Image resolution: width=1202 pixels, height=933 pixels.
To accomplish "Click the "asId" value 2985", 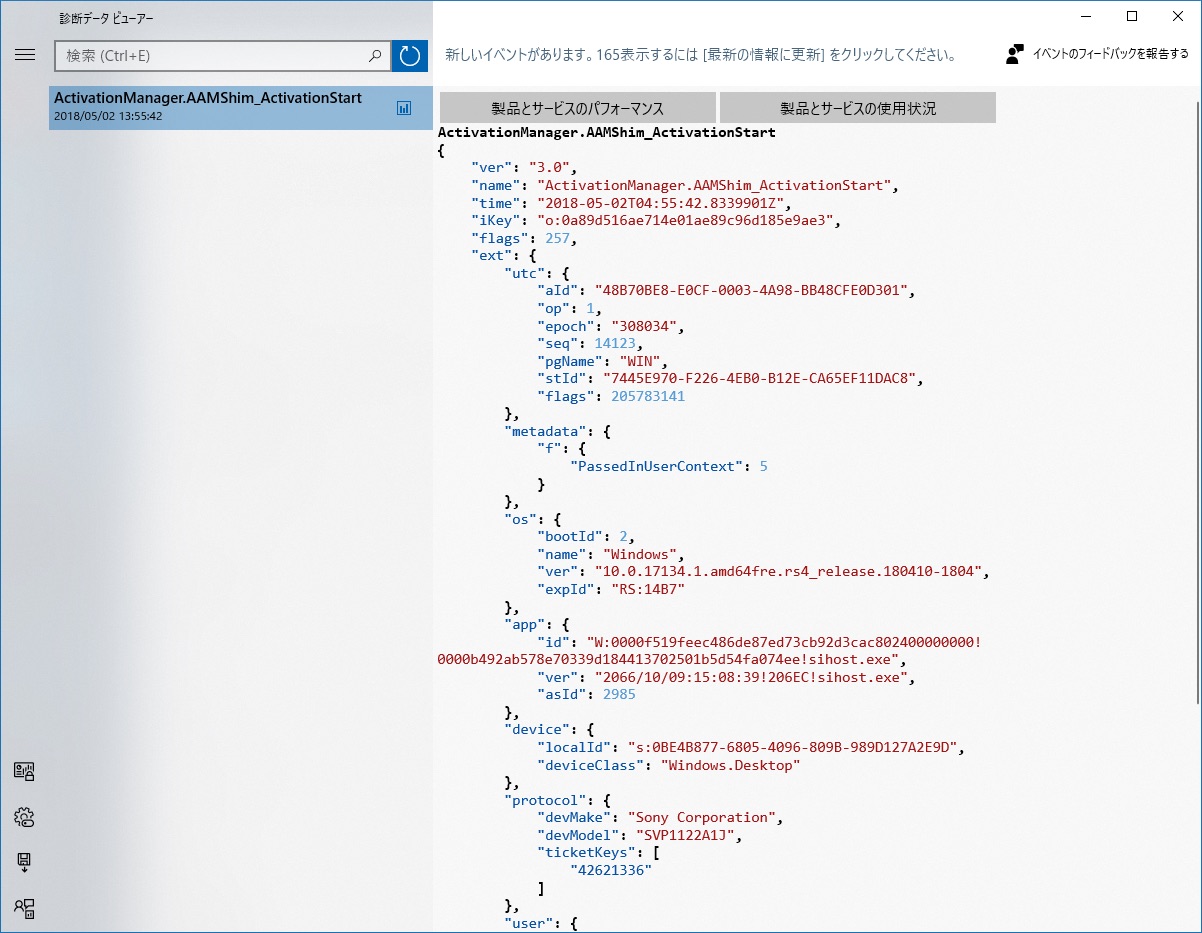I will (619, 695).
